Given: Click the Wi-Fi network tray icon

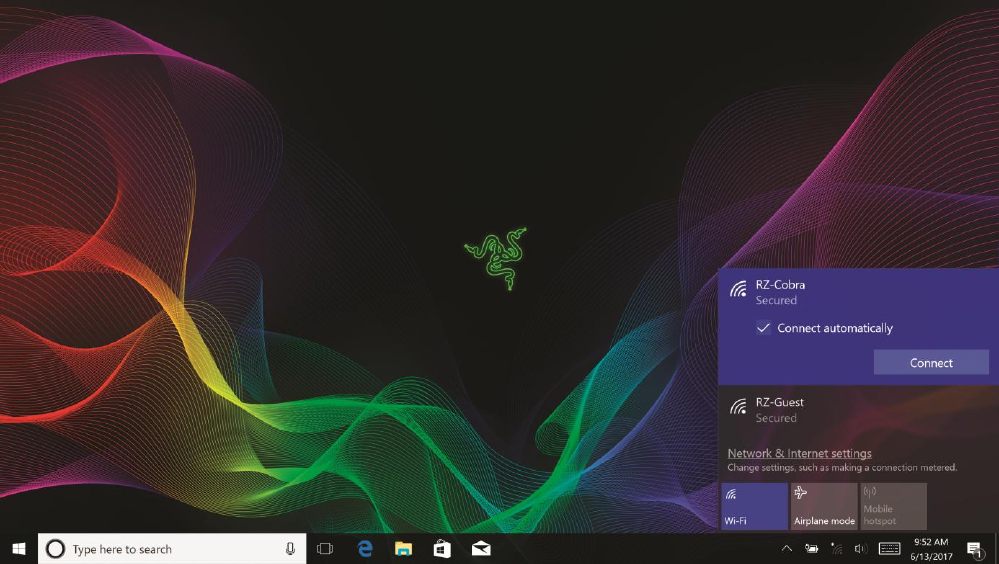Looking at the screenshot, I should coord(837,549).
